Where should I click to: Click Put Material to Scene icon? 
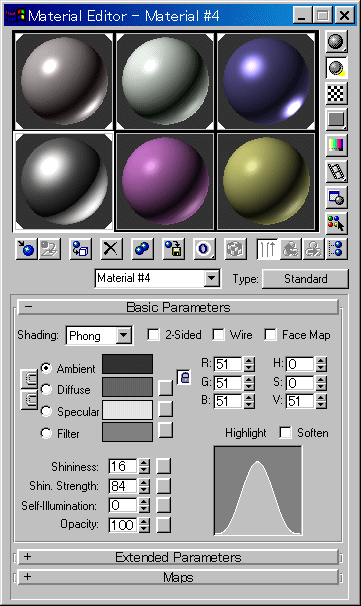[x=50, y=249]
